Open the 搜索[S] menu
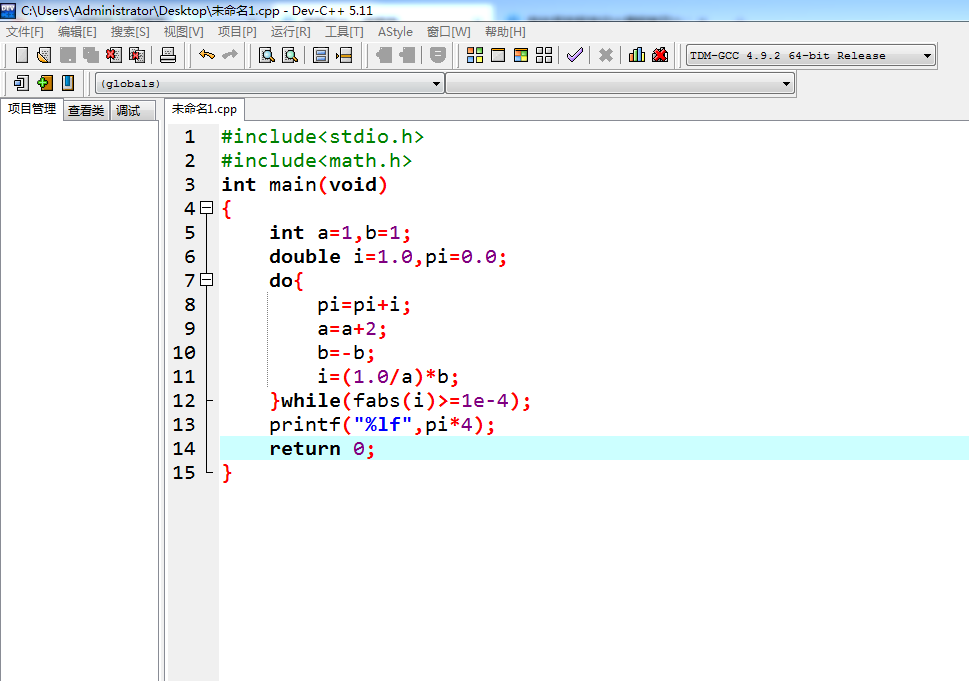The width and height of the screenshot is (969, 681). pyautogui.click(x=130, y=32)
